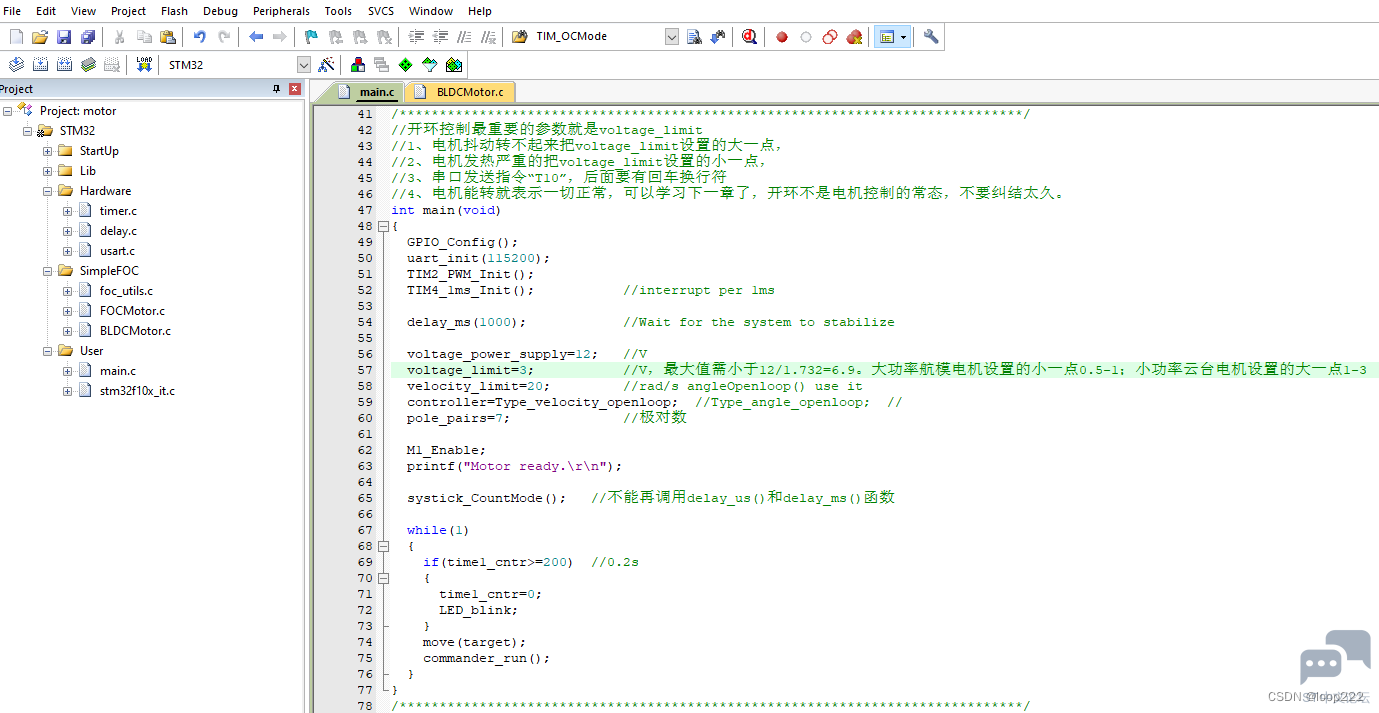Open Options for Target magic wand
1379x713 pixels.
[326, 65]
